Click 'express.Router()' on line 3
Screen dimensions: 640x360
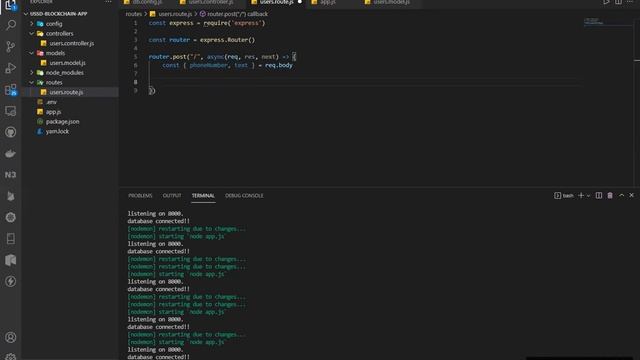point(227,40)
